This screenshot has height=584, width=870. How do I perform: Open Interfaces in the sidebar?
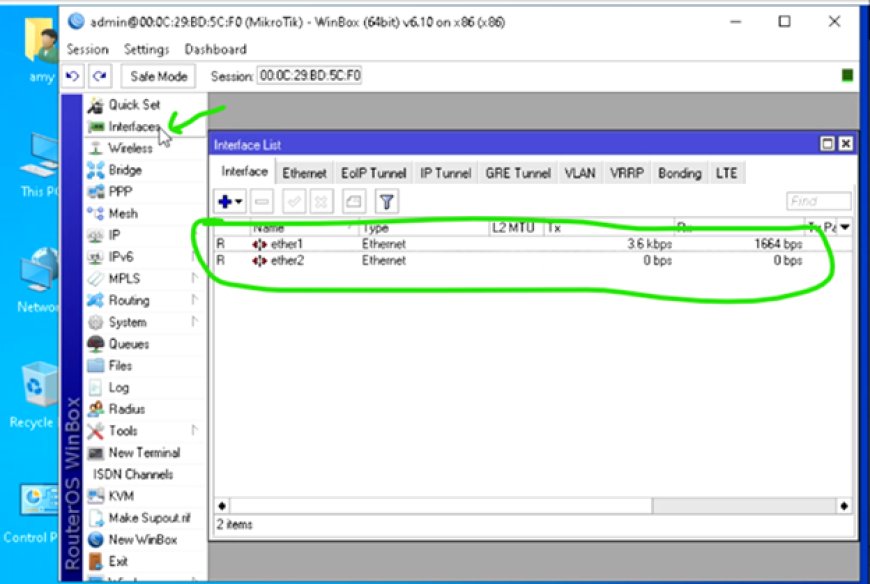pos(134,126)
